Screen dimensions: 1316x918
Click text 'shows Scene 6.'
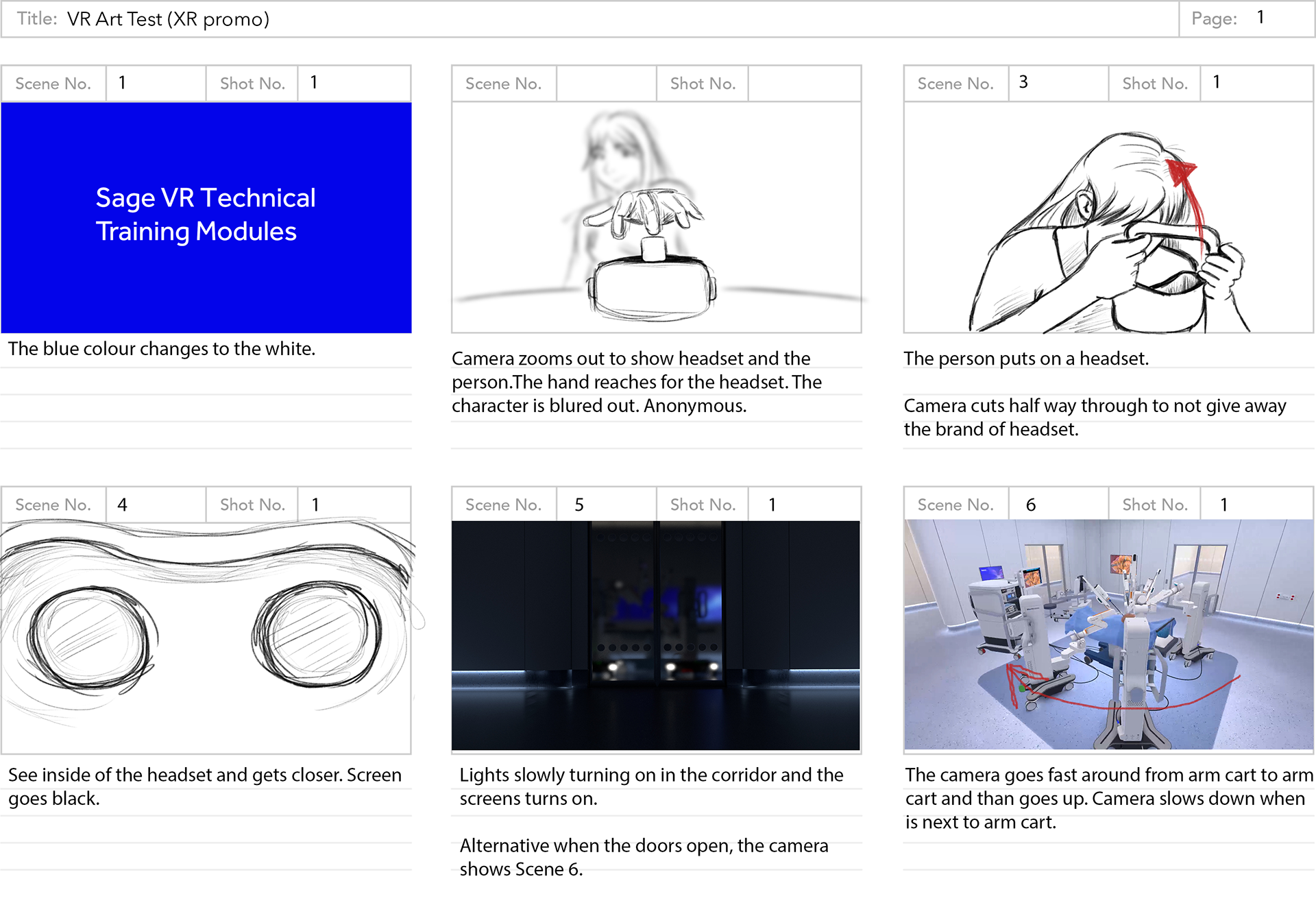coord(521,869)
